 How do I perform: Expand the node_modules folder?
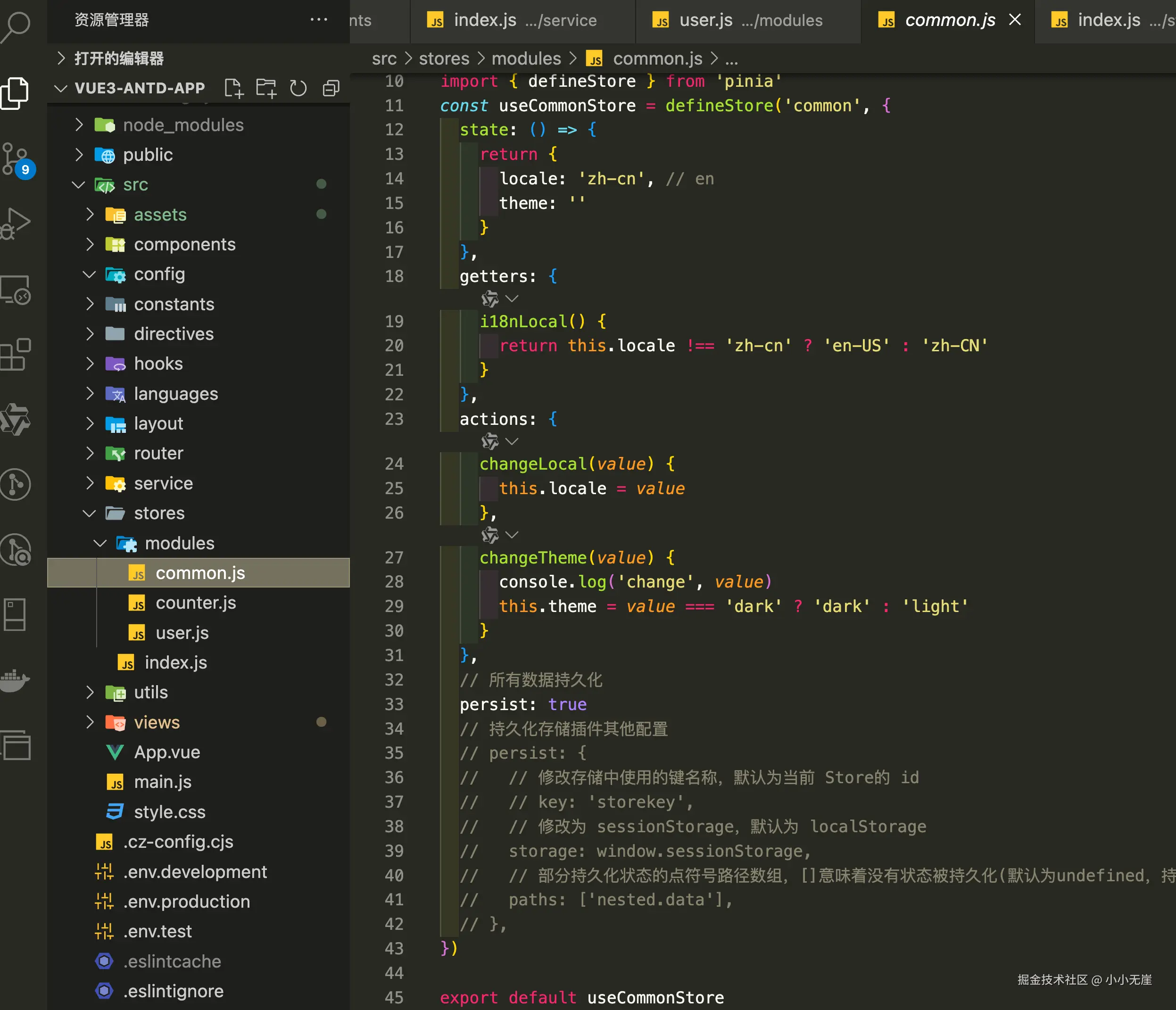coord(183,125)
